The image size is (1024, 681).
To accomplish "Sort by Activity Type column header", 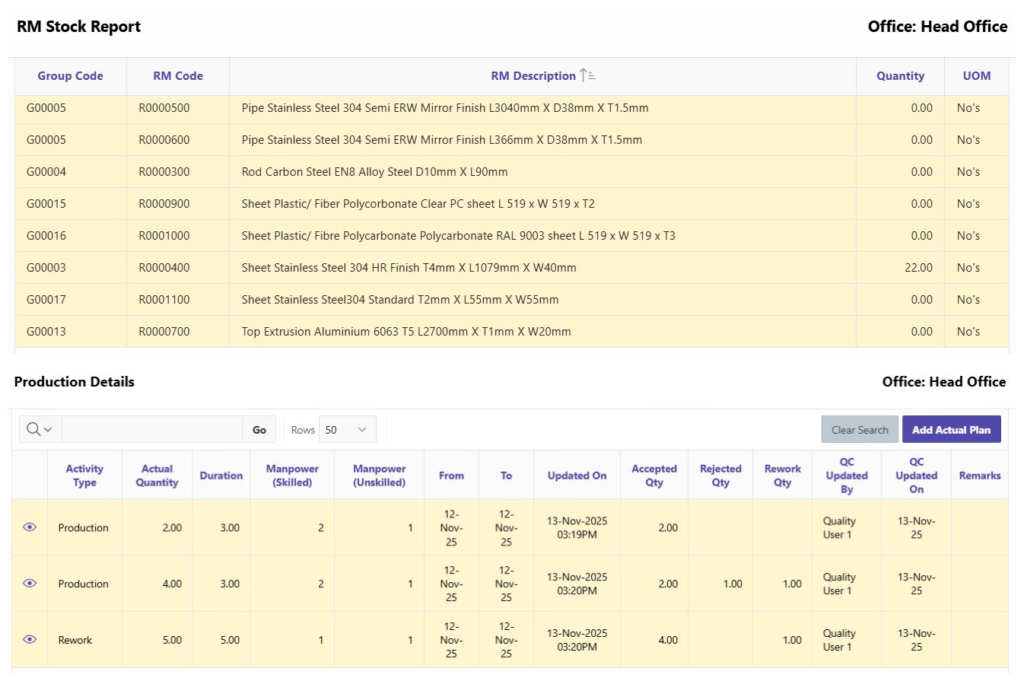I will [x=85, y=475].
